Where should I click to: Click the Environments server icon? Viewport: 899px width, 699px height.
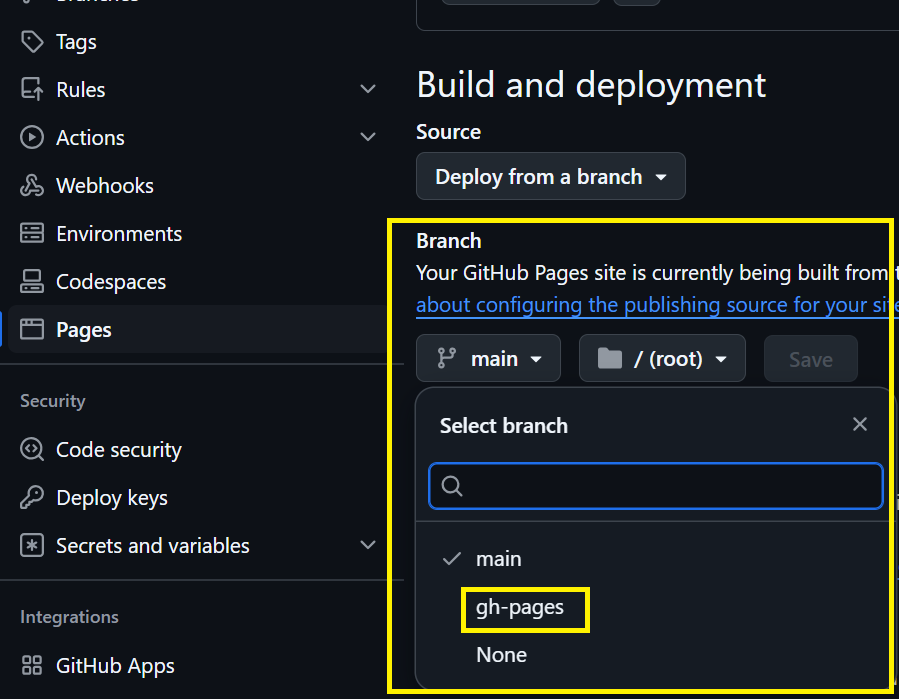coord(32,233)
